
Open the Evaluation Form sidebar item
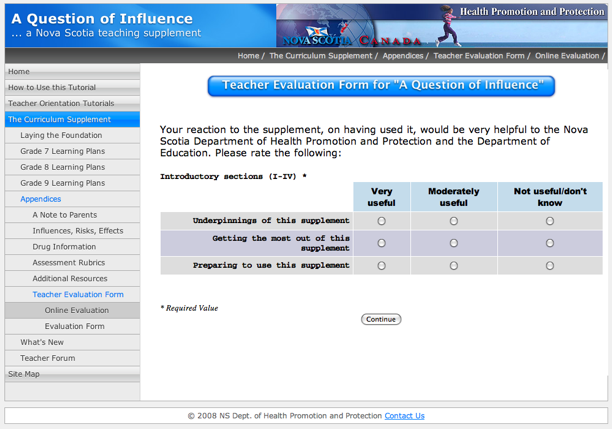[74, 327]
